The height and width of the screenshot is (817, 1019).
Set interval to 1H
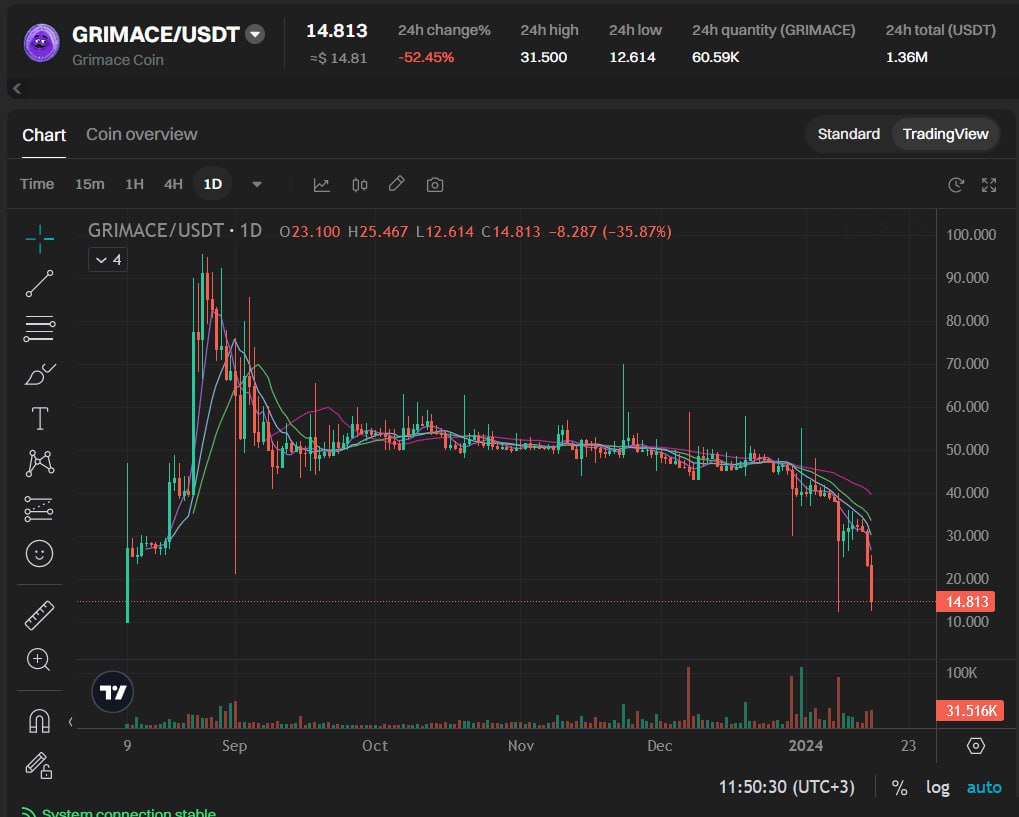[x=135, y=184]
